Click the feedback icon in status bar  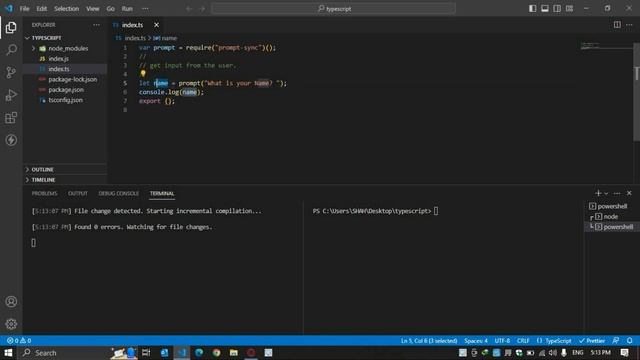616,340
